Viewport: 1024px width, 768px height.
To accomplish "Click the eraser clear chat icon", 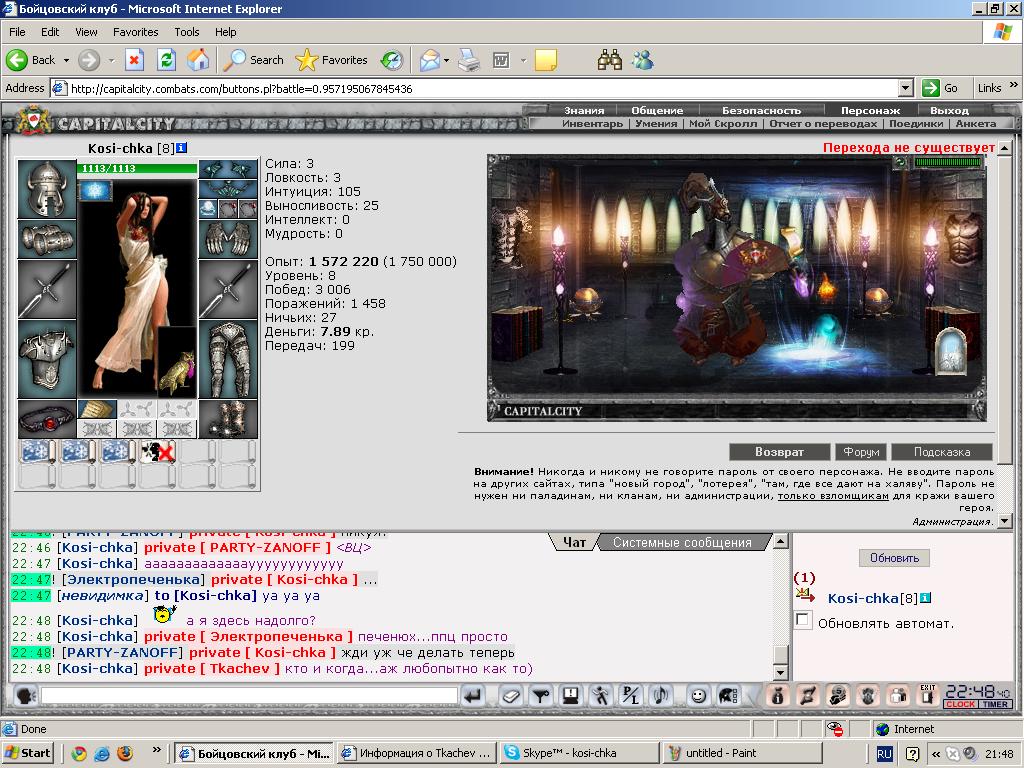I will 511,696.
